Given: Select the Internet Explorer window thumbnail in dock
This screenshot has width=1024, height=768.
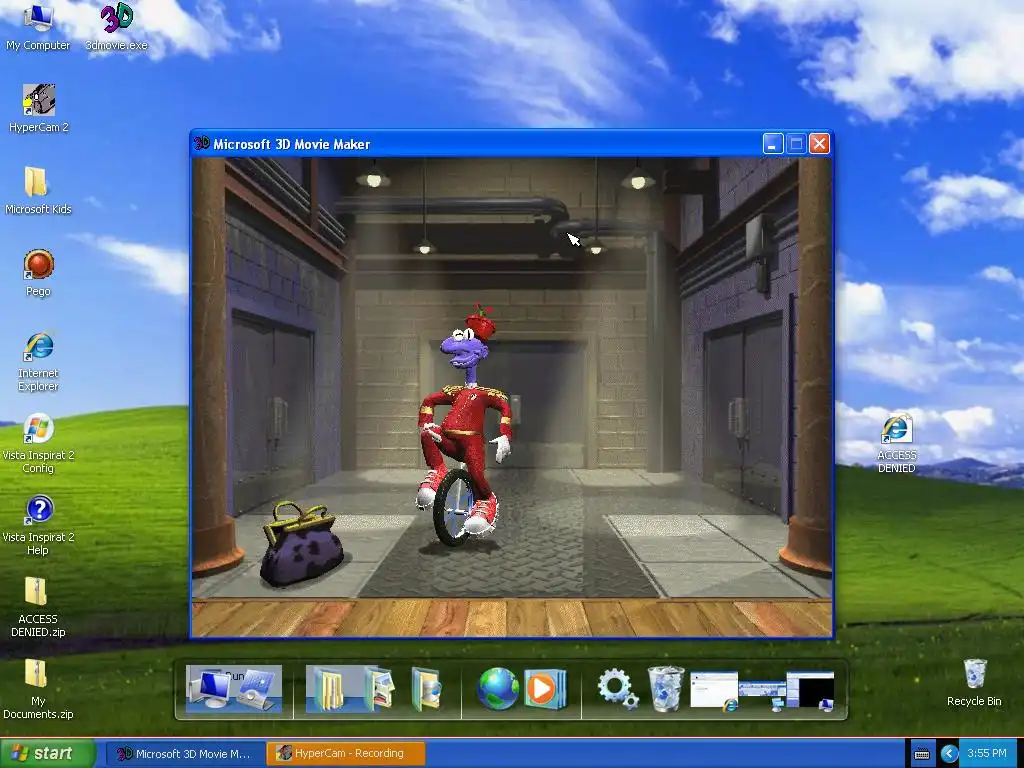Looking at the screenshot, I should tap(714, 691).
